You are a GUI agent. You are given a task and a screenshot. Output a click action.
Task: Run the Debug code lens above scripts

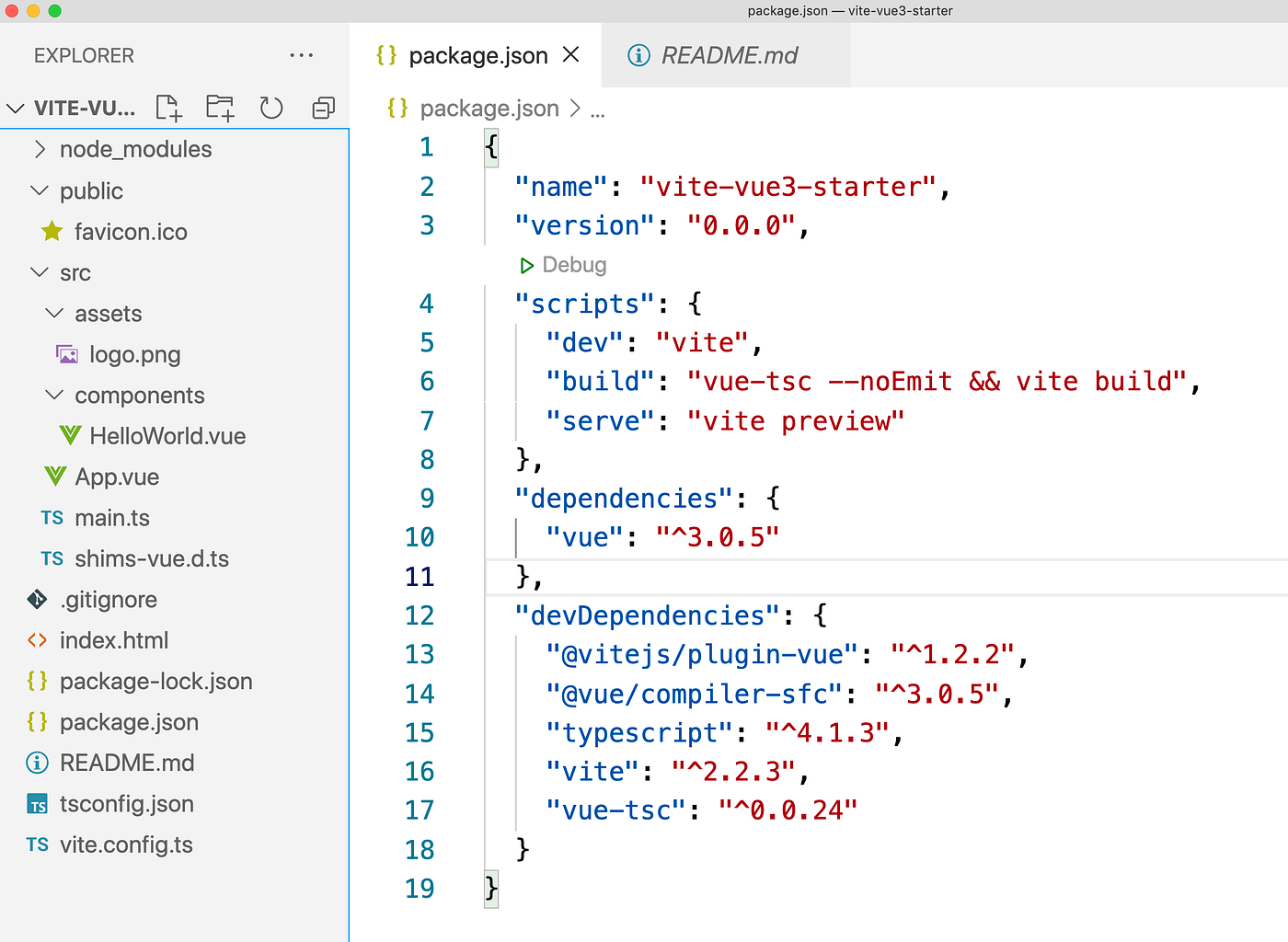click(562, 265)
